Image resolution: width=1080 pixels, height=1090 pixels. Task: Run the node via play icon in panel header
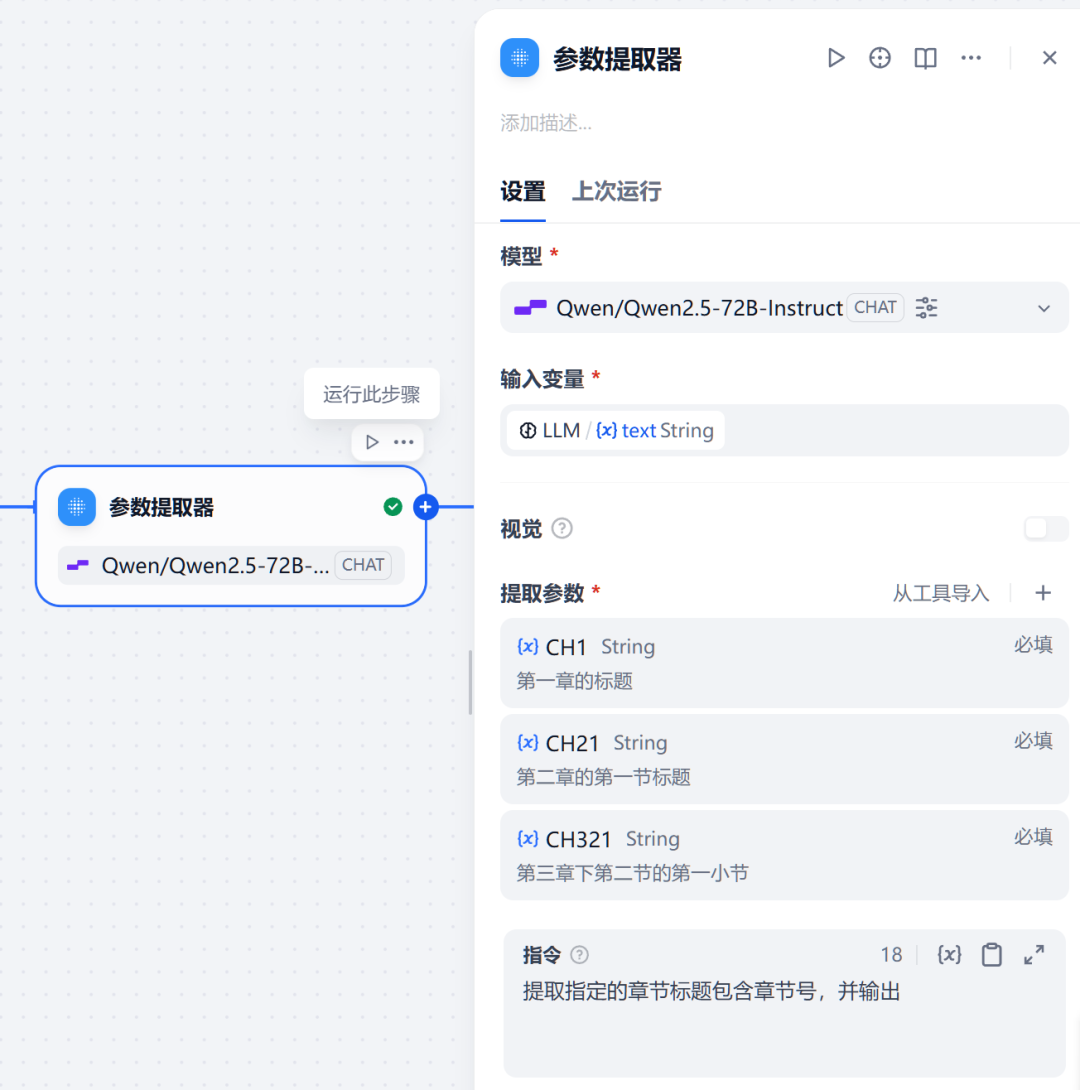point(836,58)
